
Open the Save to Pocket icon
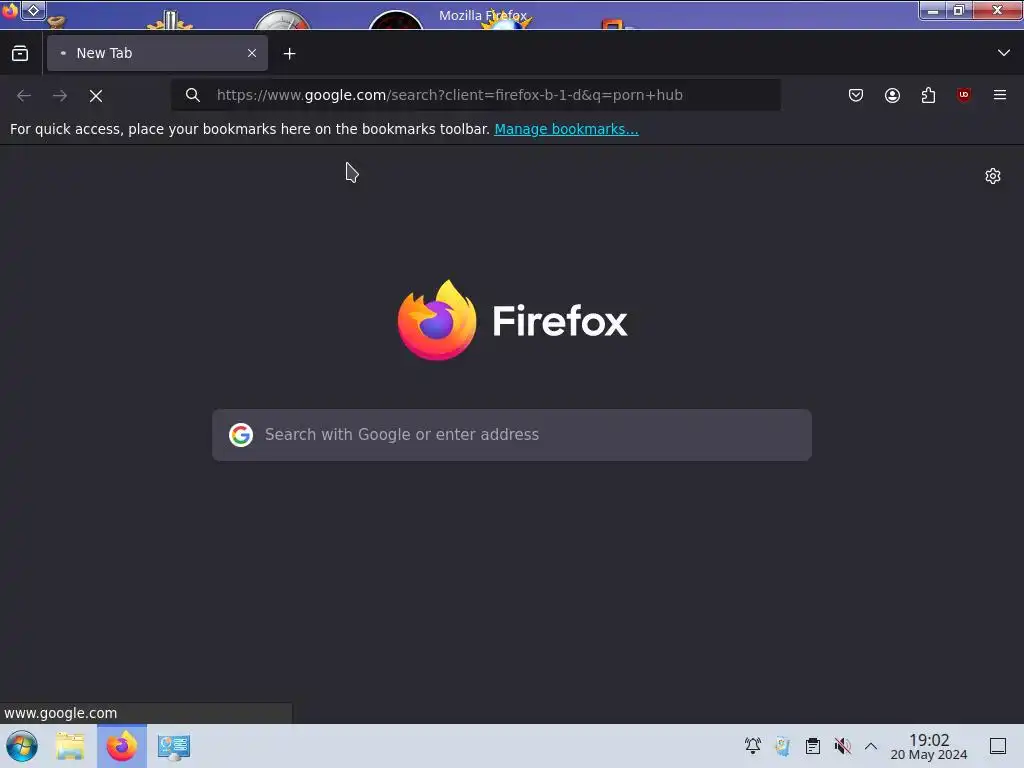856,95
